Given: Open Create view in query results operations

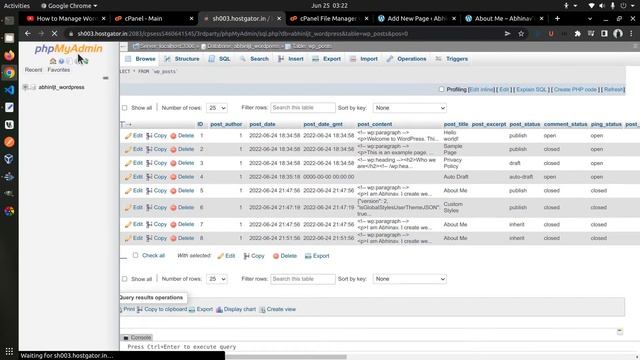Looking at the screenshot, I should (x=278, y=309).
